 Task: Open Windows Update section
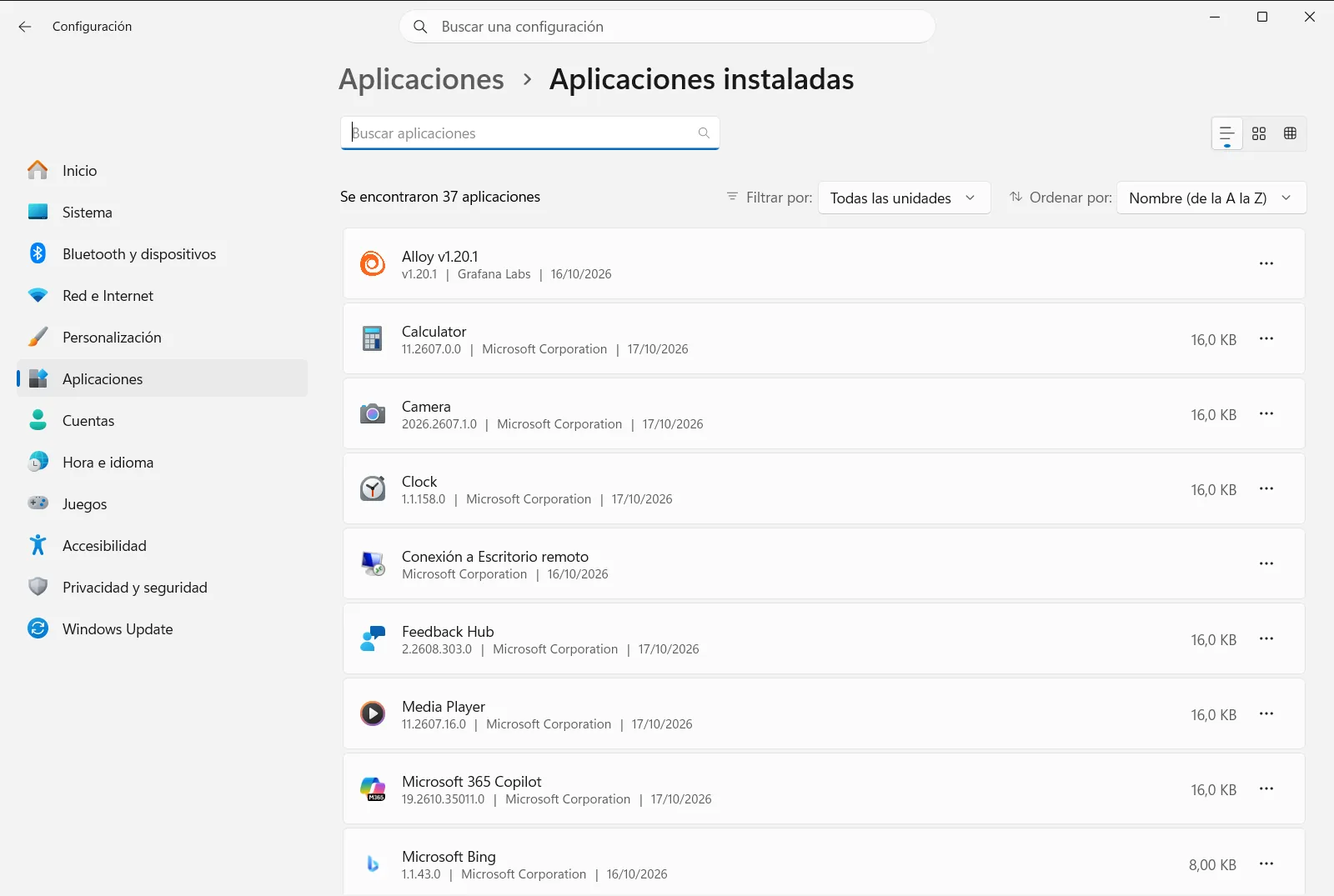point(163,628)
